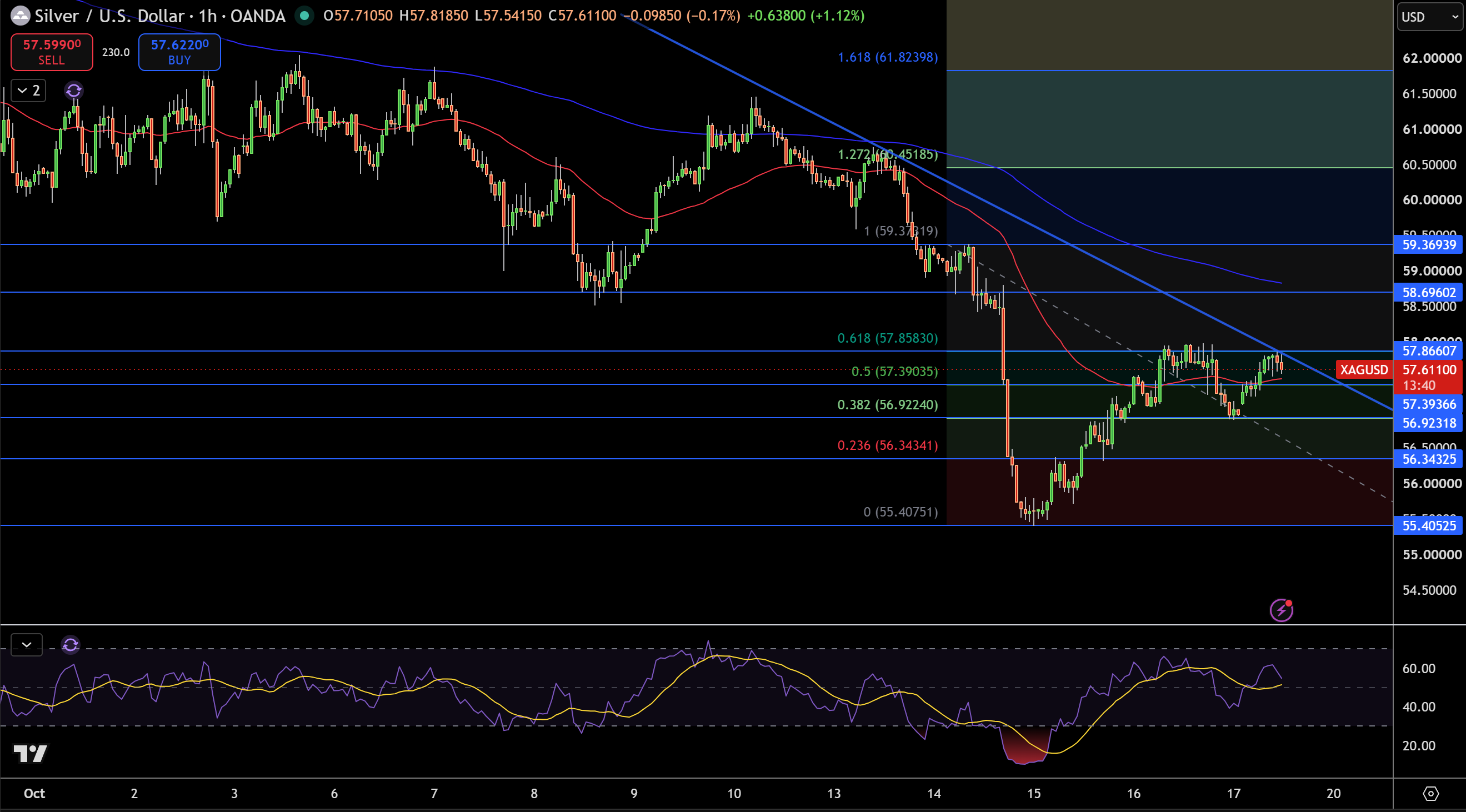
Task: Click the 56.34325 horizontal line price tag
Action: (x=1428, y=459)
